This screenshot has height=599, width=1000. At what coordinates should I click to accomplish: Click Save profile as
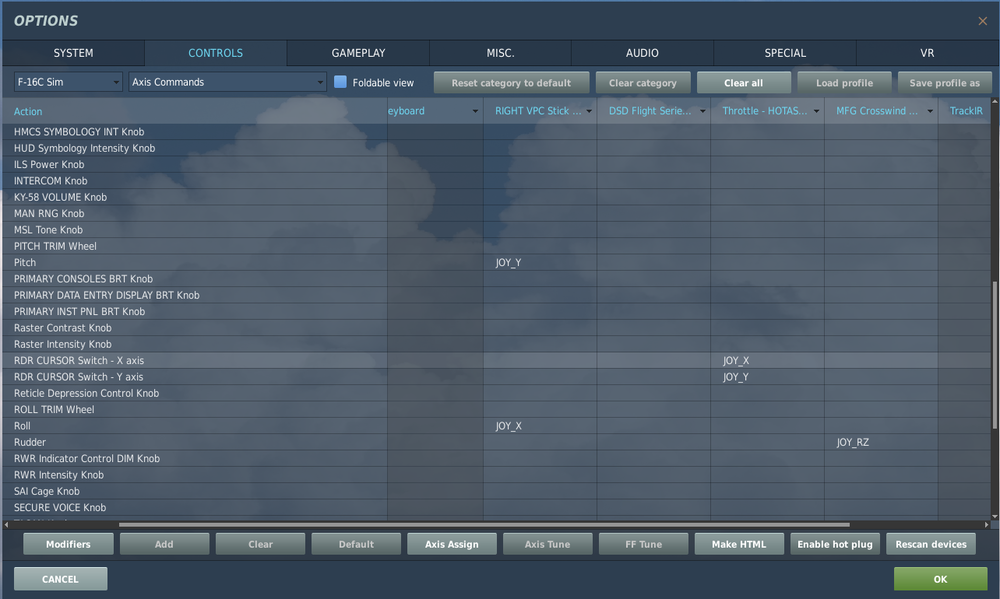(x=944, y=81)
